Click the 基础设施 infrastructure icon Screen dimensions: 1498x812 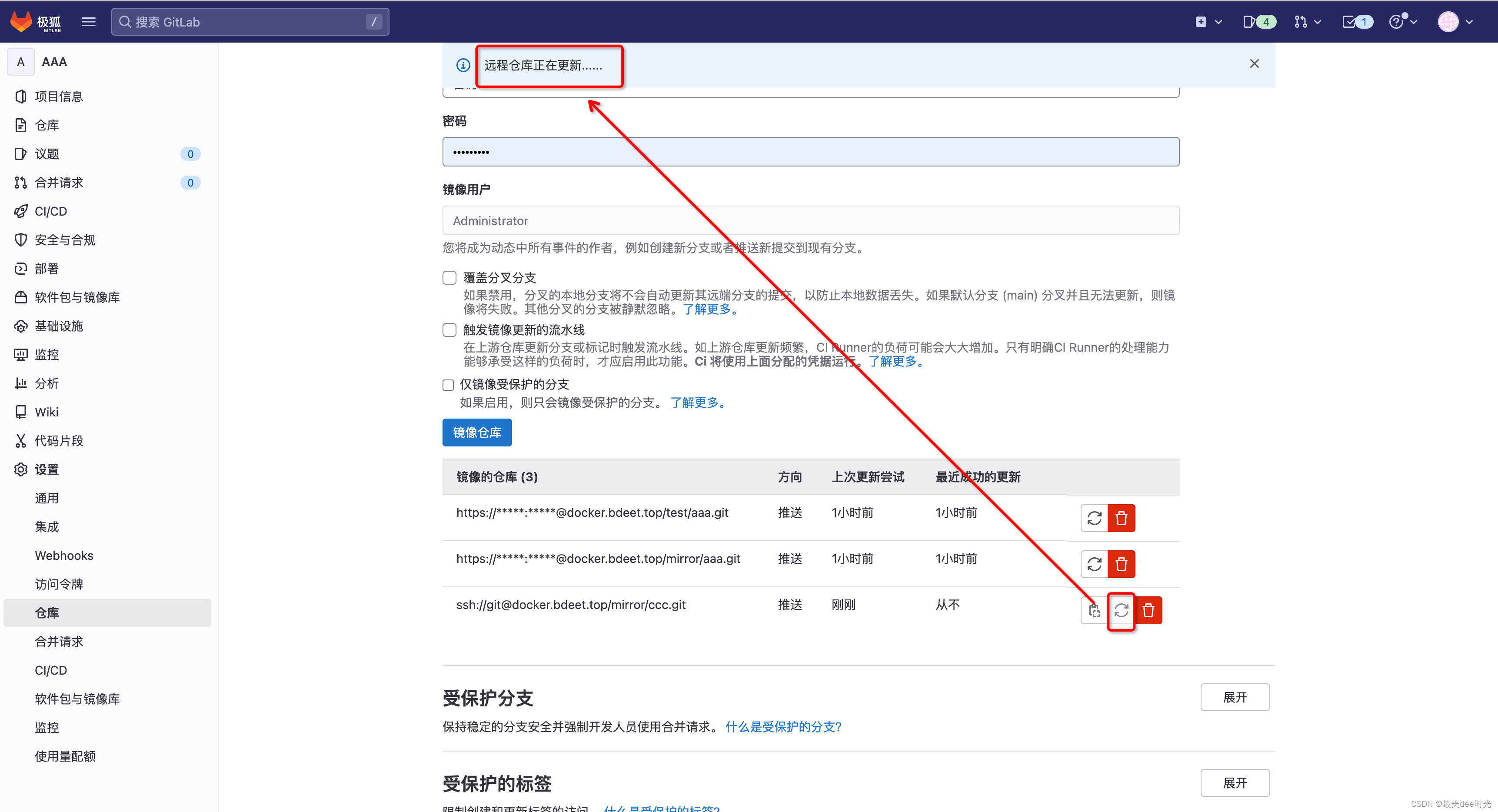pyautogui.click(x=21, y=326)
